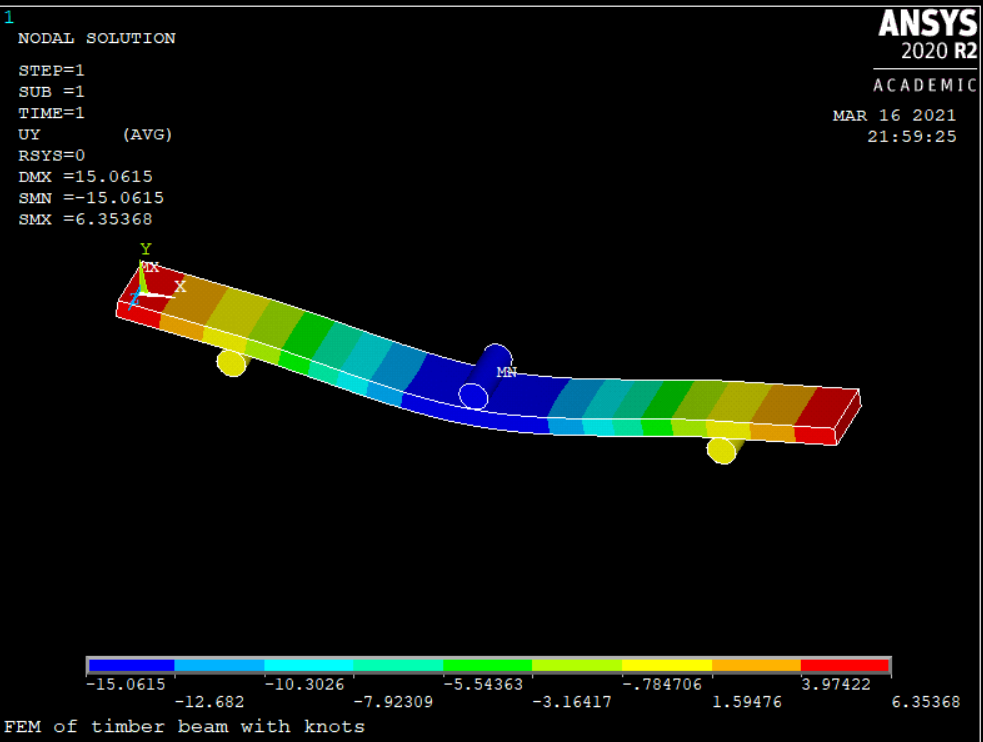Click the green legend band
Viewport: 983px width, 742px height.
pyautogui.click(x=488, y=666)
